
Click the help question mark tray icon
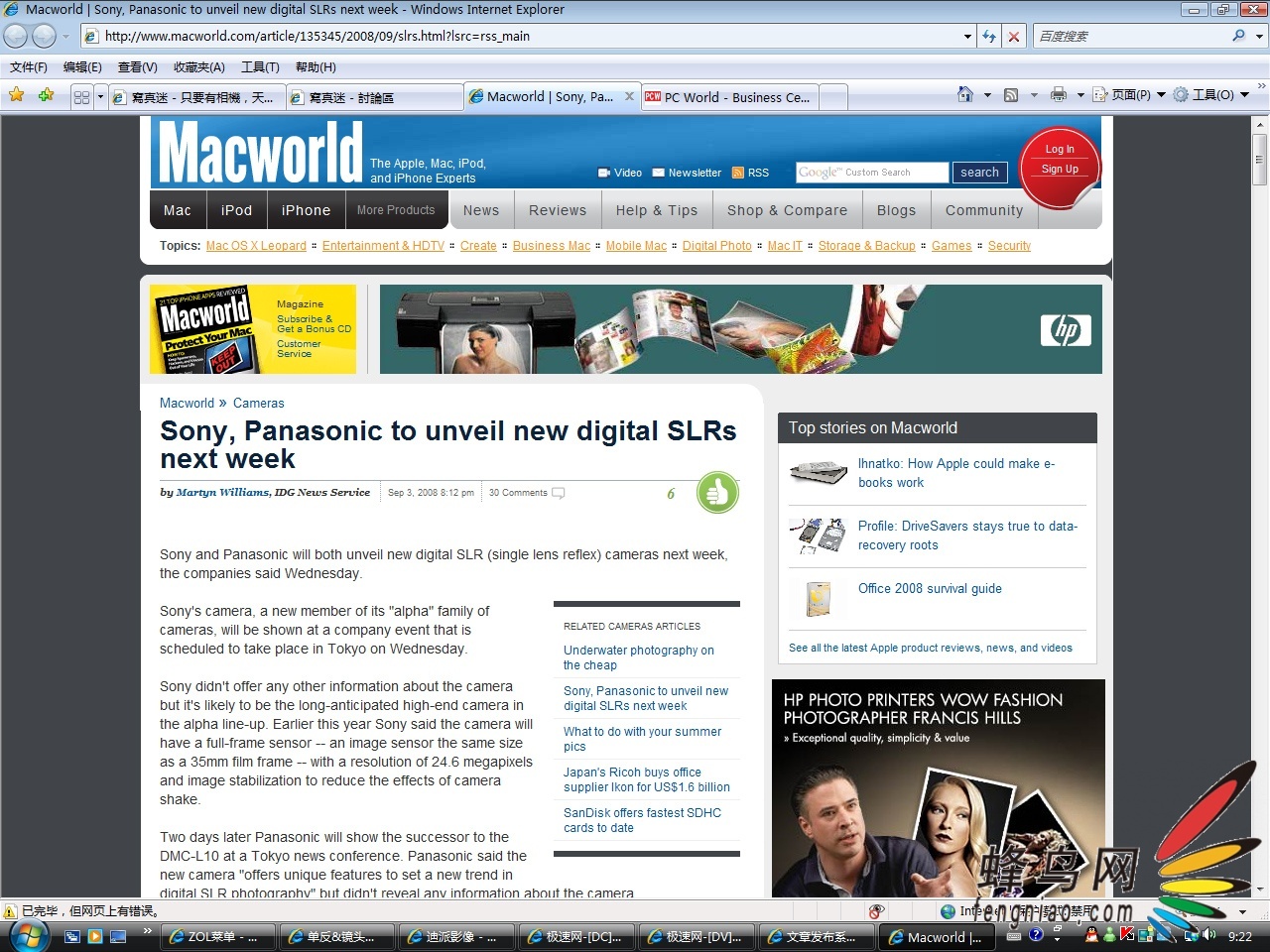pyautogui.click(x=1036, y=934)
